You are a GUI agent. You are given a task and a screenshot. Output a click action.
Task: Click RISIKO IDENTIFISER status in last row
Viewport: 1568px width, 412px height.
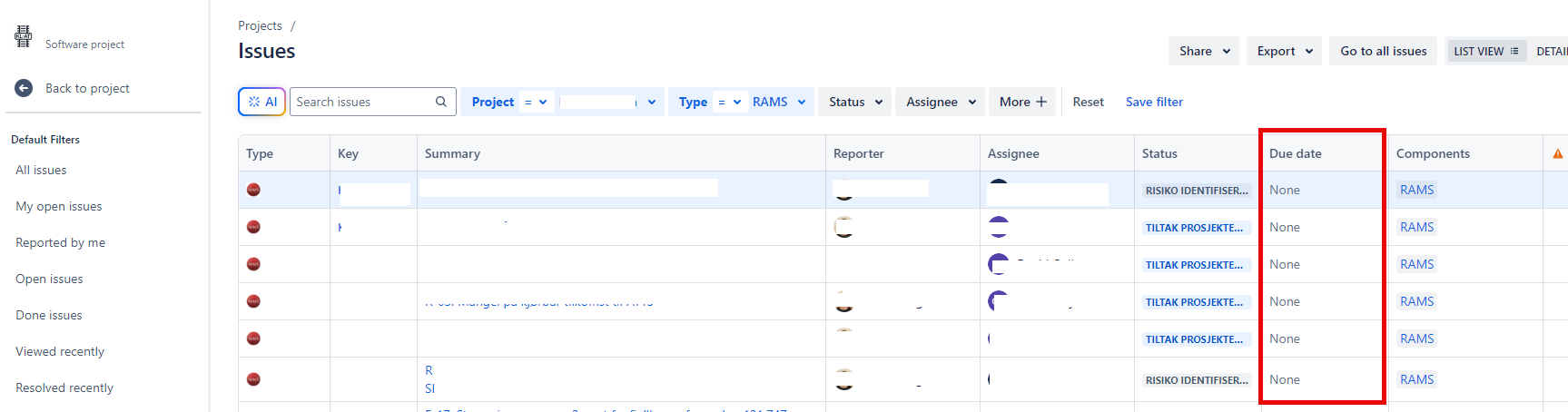click(x=1197, y=380)
